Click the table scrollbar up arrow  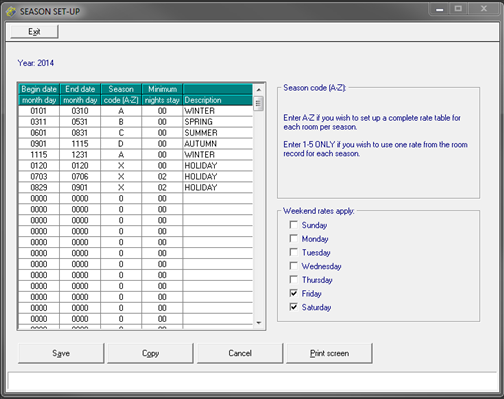pos(259,90)
